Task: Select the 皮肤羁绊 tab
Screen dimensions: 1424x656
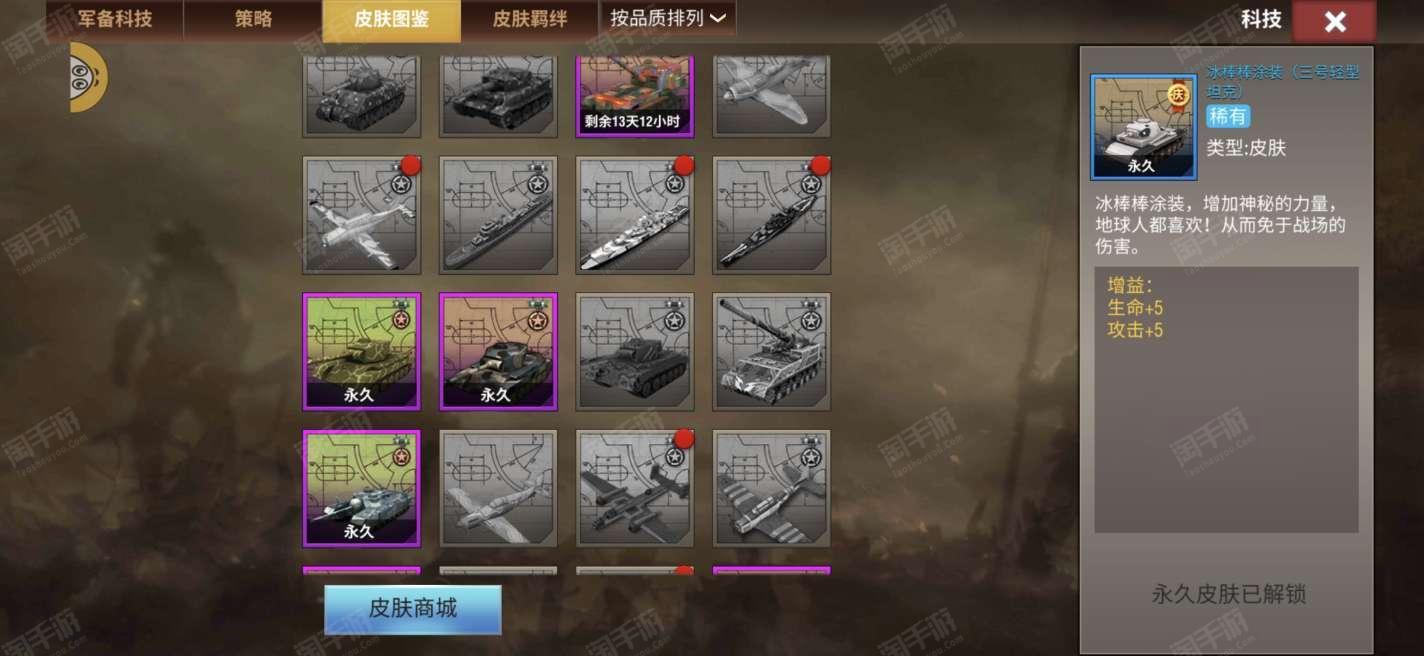Action: pos(530,19)
